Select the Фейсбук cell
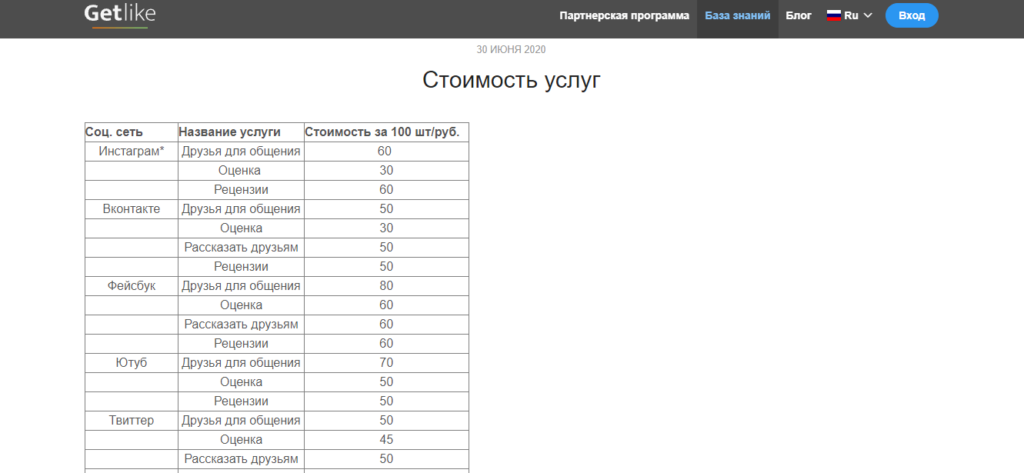This screenshot has width=1024, height=473. (x=131, y=285)
